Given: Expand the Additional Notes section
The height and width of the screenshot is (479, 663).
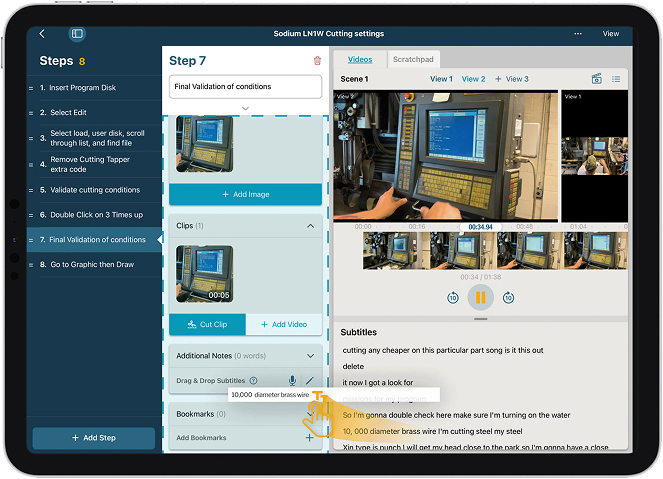Looking at the screenshot, I should click(x=310, y=356).
